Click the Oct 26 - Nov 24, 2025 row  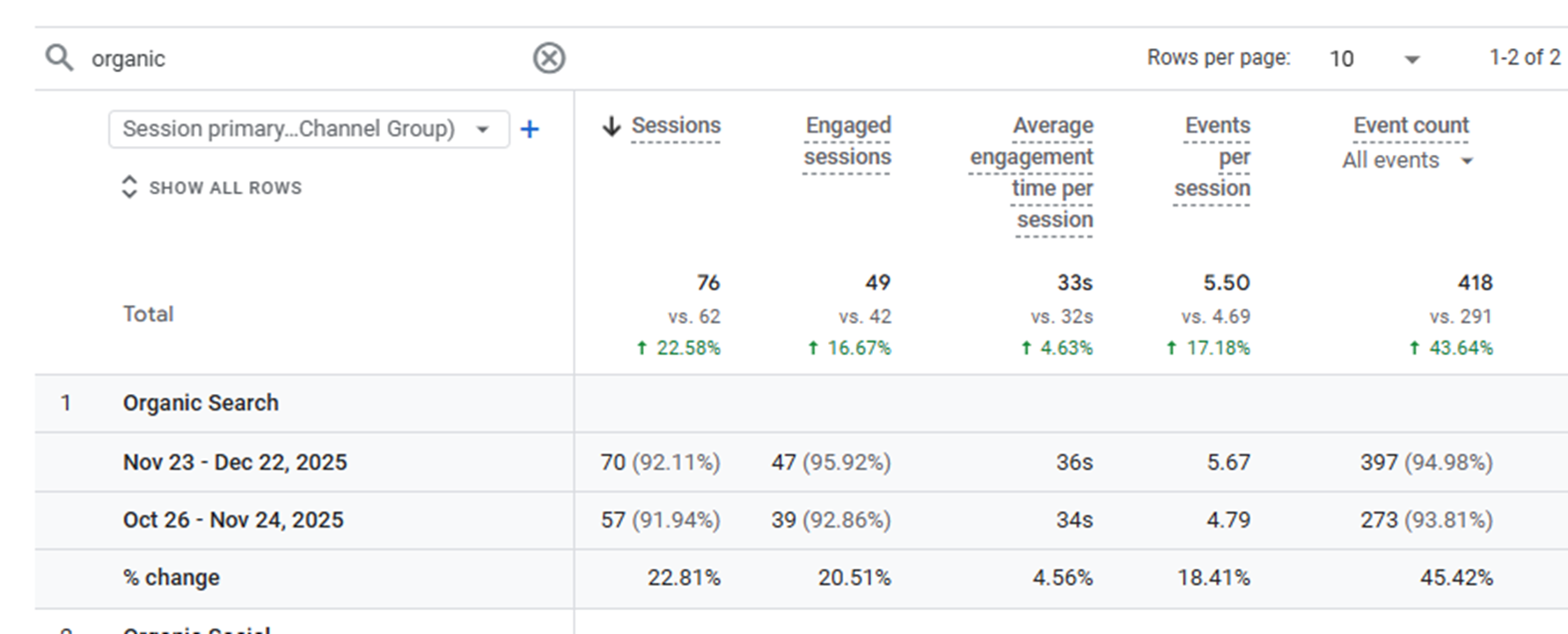pos(233,520)
